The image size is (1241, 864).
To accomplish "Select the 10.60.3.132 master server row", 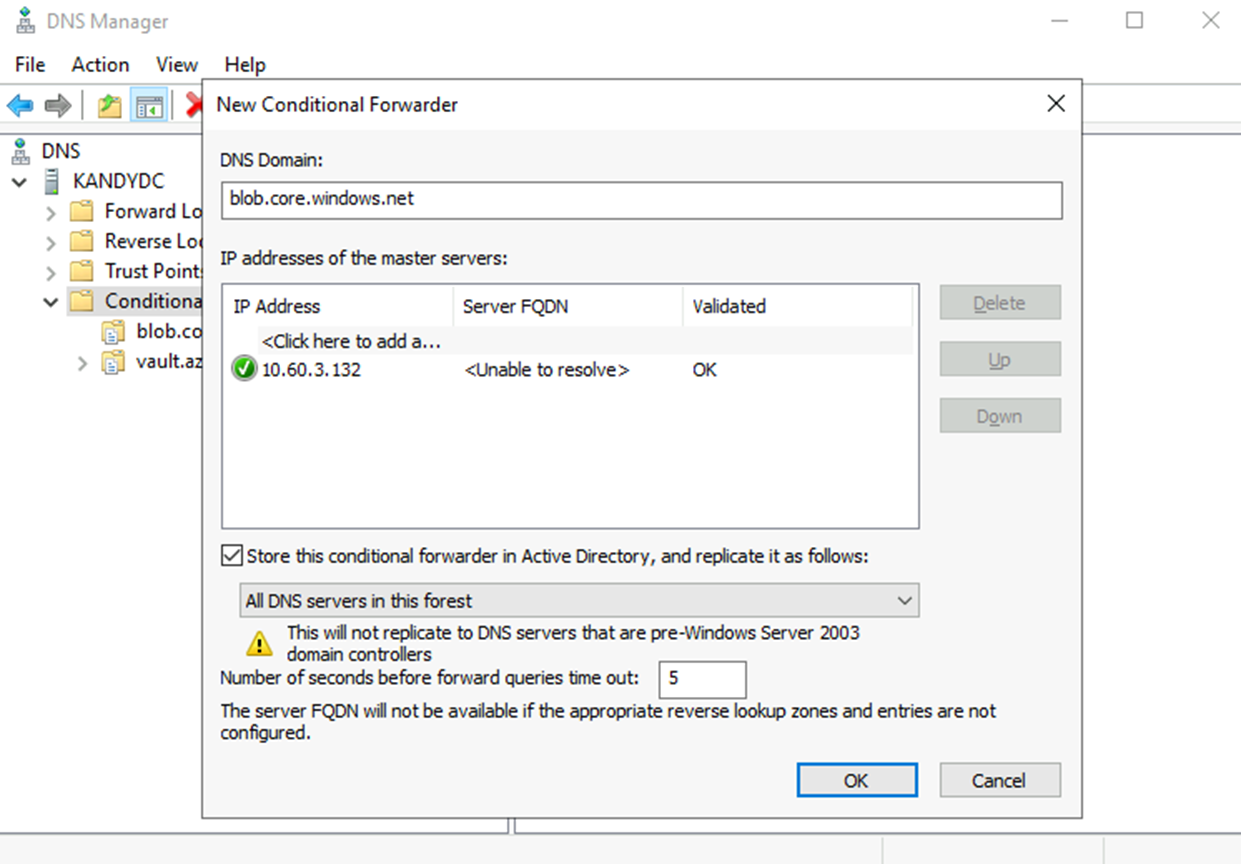I will (312, 370).
